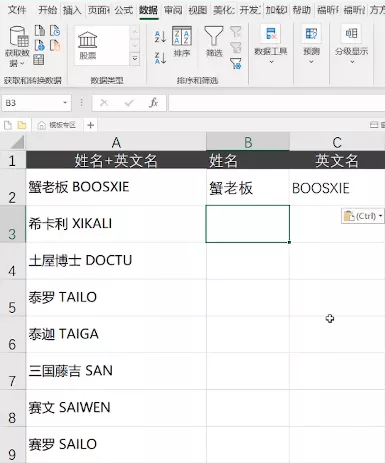Click the Recent Sources icon
This screenshot has width=385, height=463.
(55, 31)
